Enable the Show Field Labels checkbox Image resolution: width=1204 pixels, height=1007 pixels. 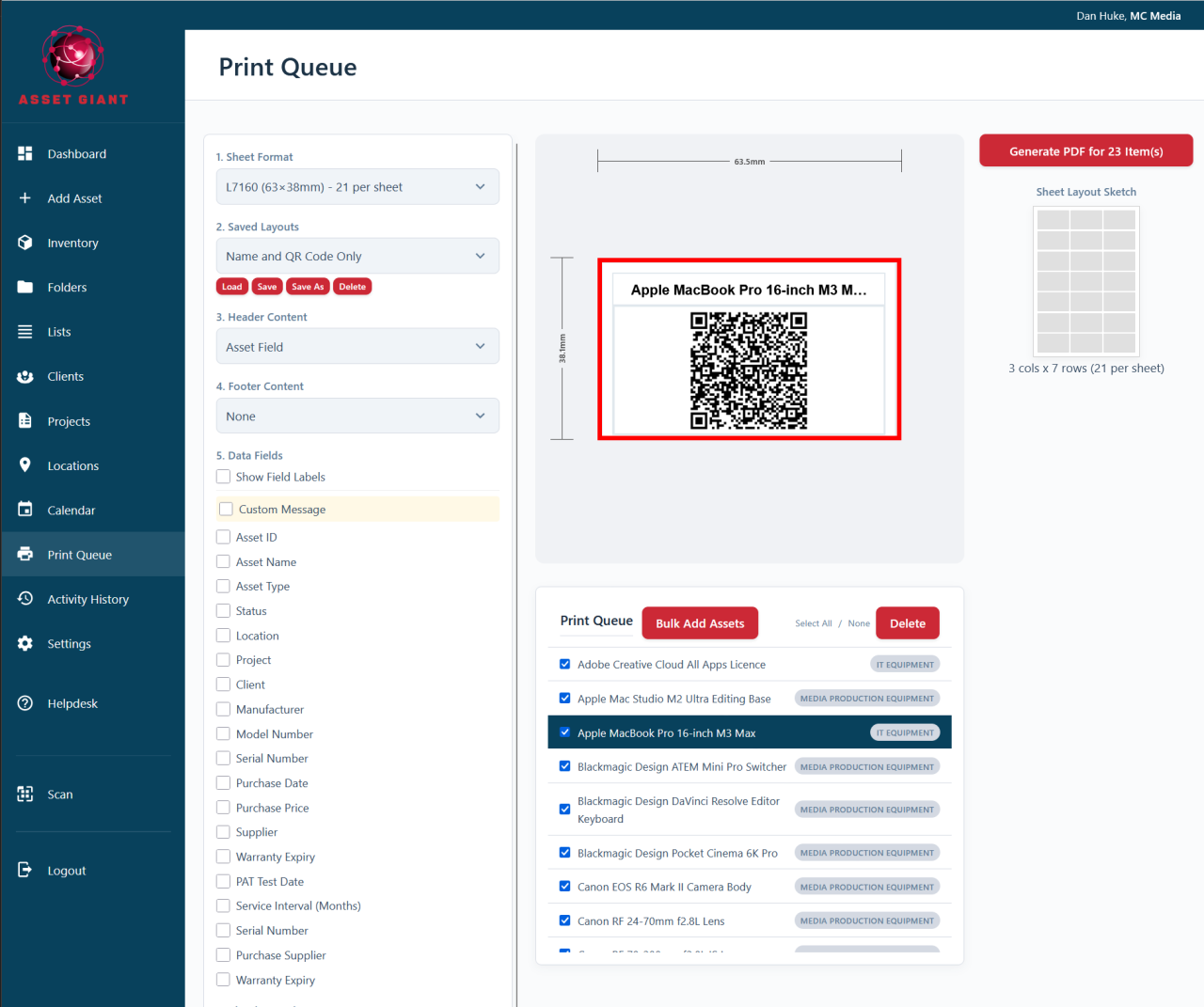click(223, 477)
